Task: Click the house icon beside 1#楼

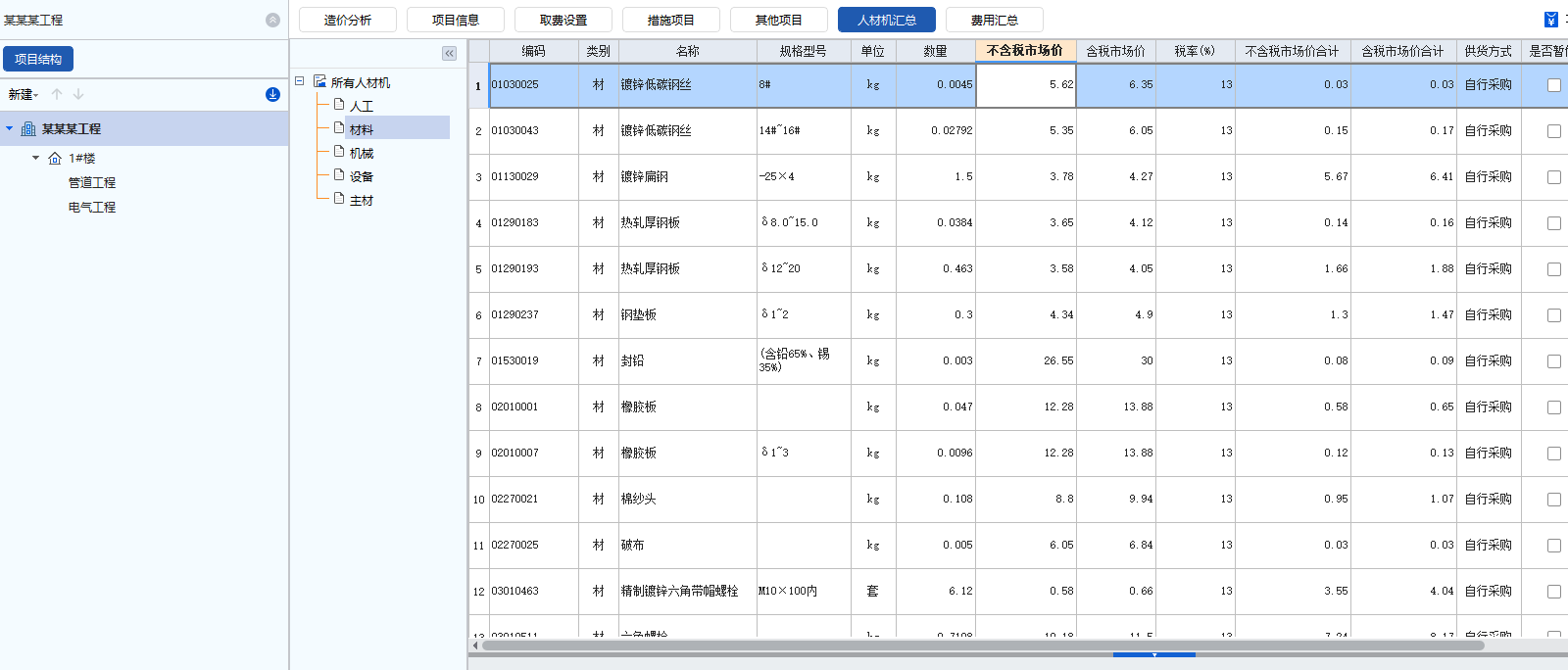Action: [x=55, y=158]
